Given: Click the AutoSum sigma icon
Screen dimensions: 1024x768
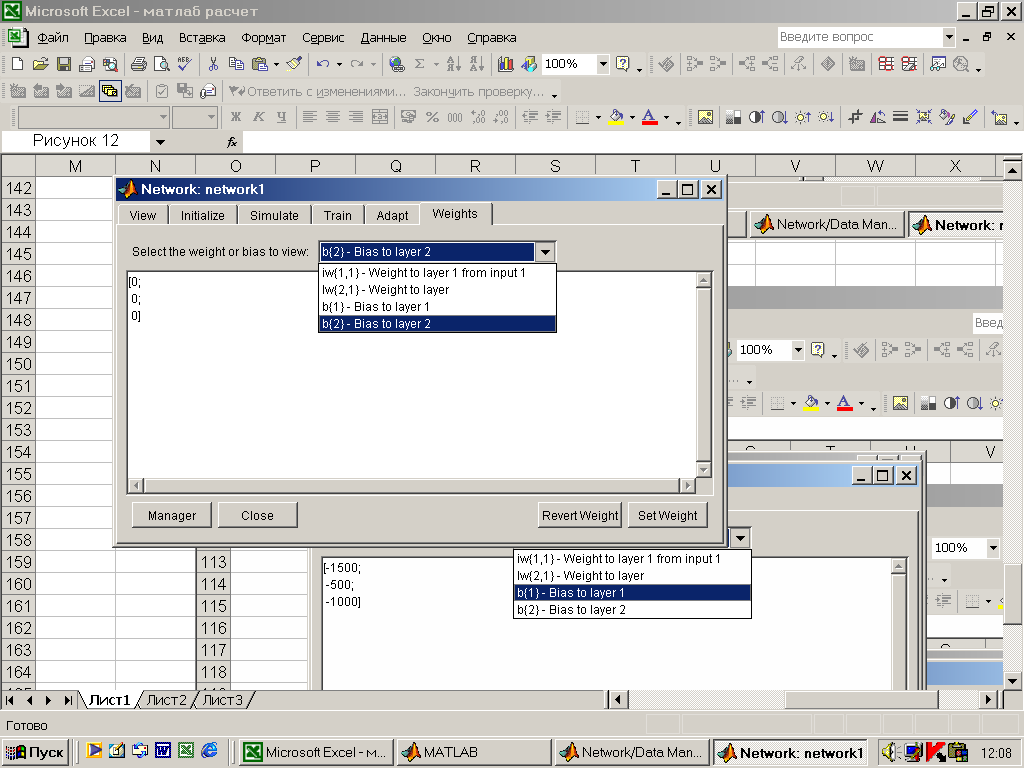Looking at the screenshot, I should (420, 64).
